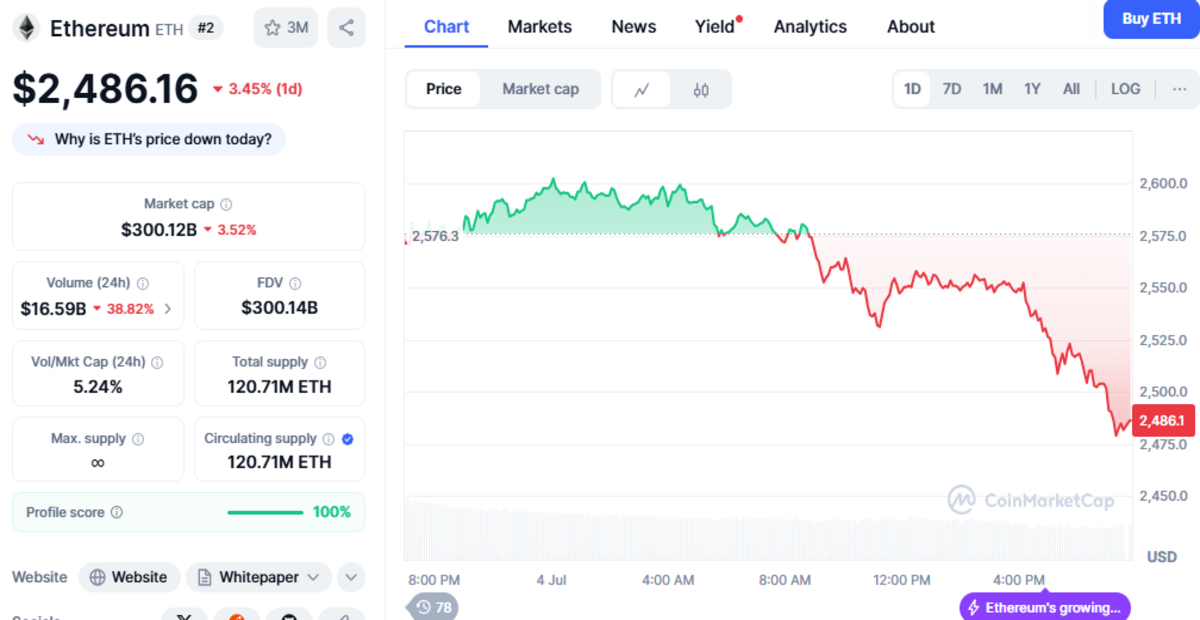
Task: Set chart range to 1Y
Action: point(1032,89)
